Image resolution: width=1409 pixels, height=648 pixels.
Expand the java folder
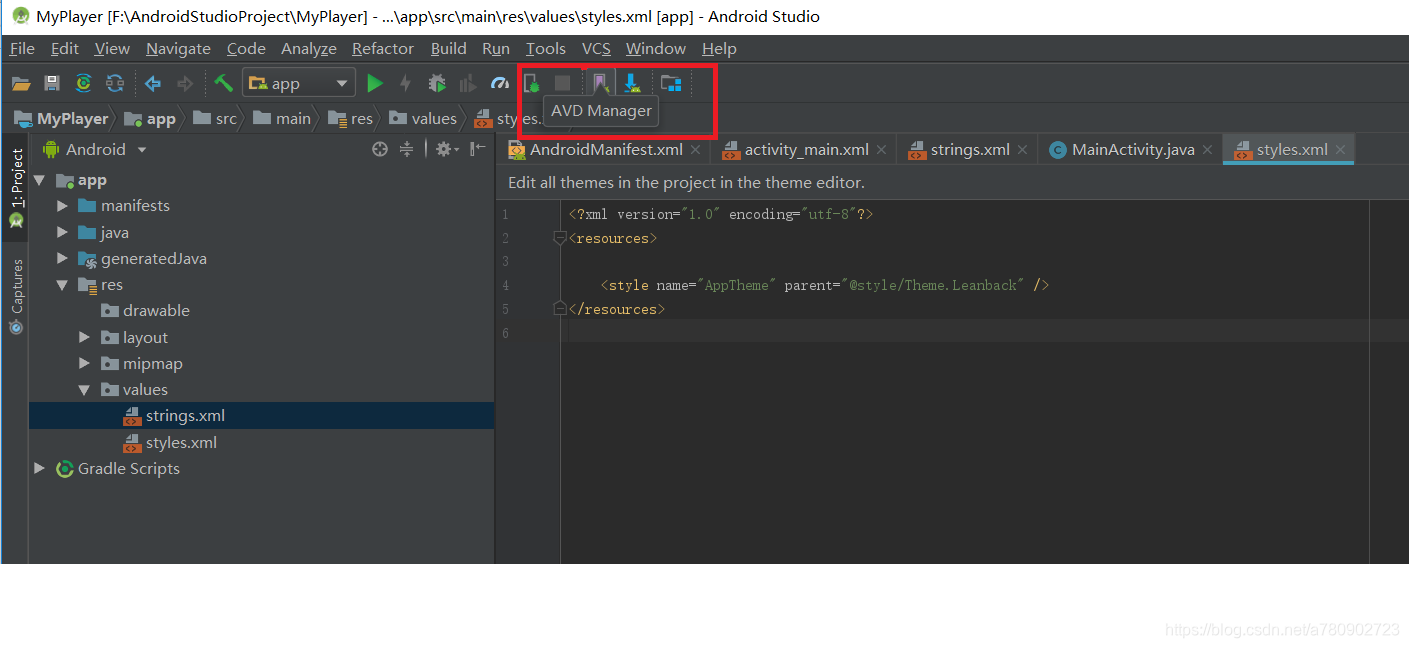click(63, 232)
